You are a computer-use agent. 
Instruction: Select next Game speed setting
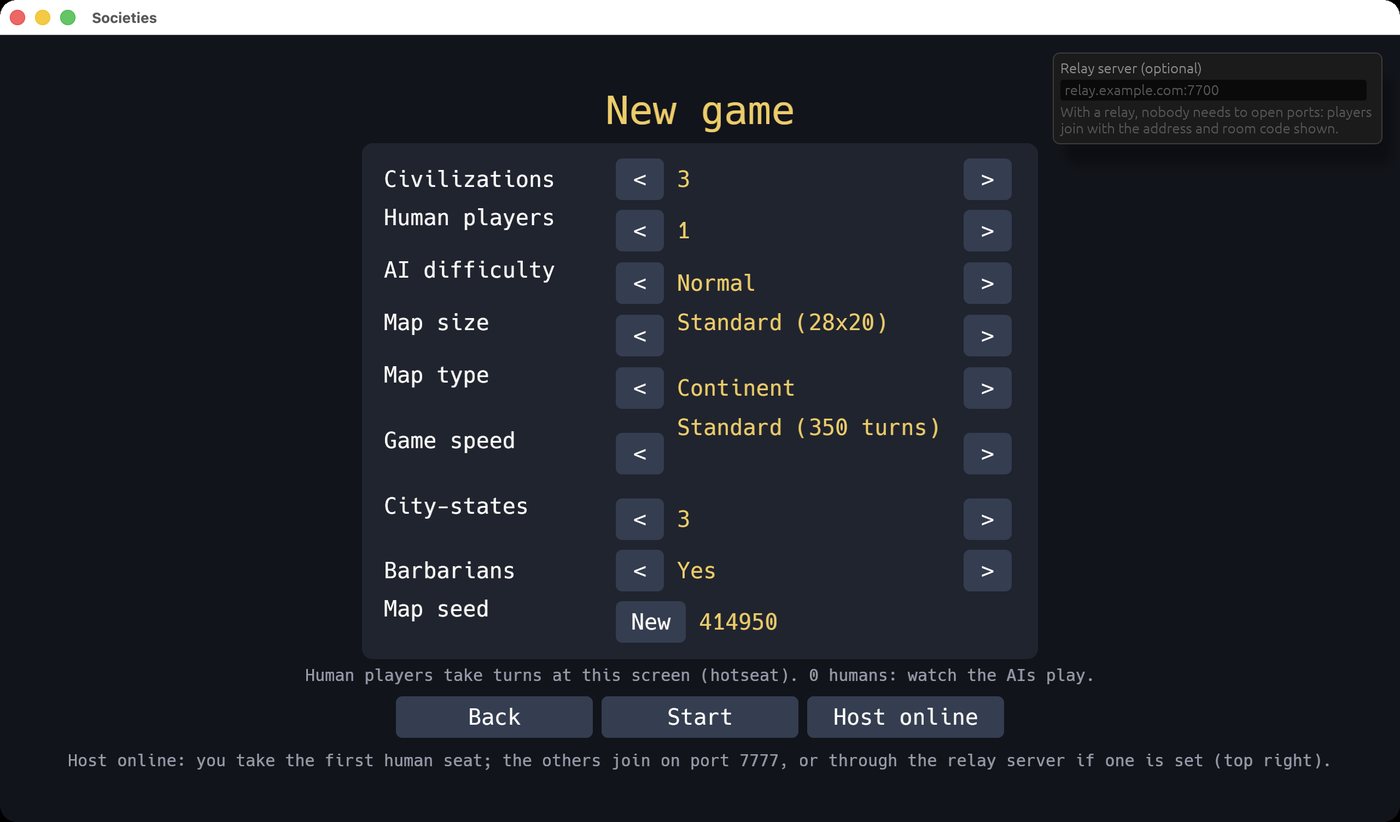click(x=987, y=454)
